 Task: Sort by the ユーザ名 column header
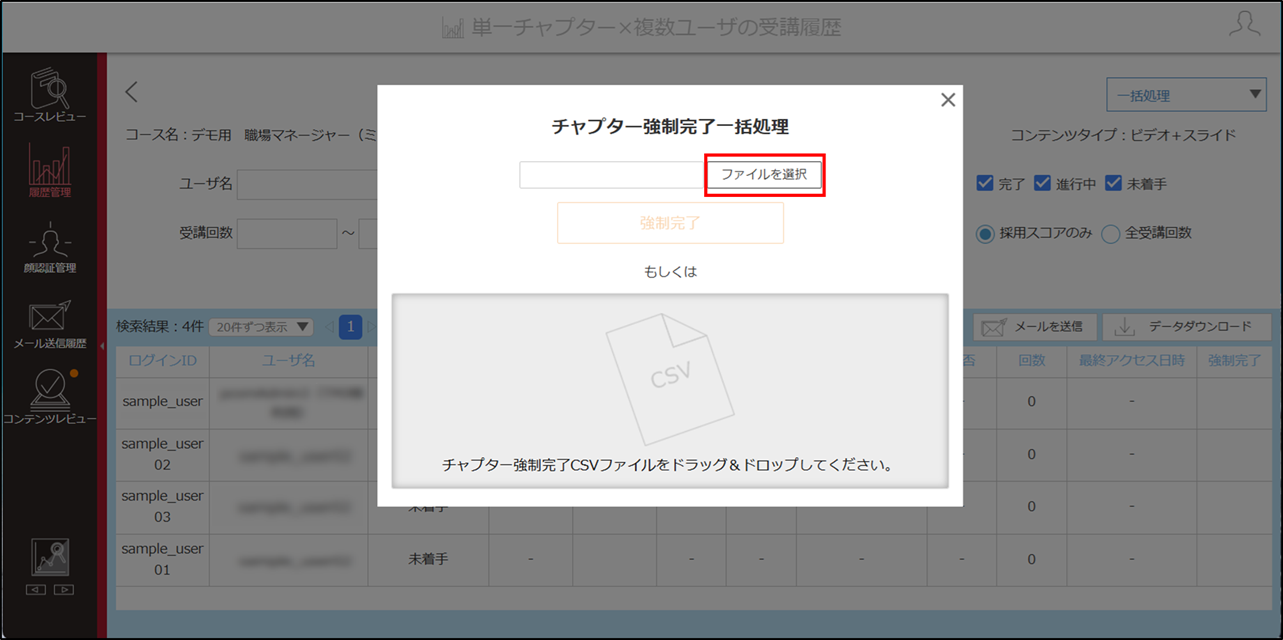click(288, 360)
